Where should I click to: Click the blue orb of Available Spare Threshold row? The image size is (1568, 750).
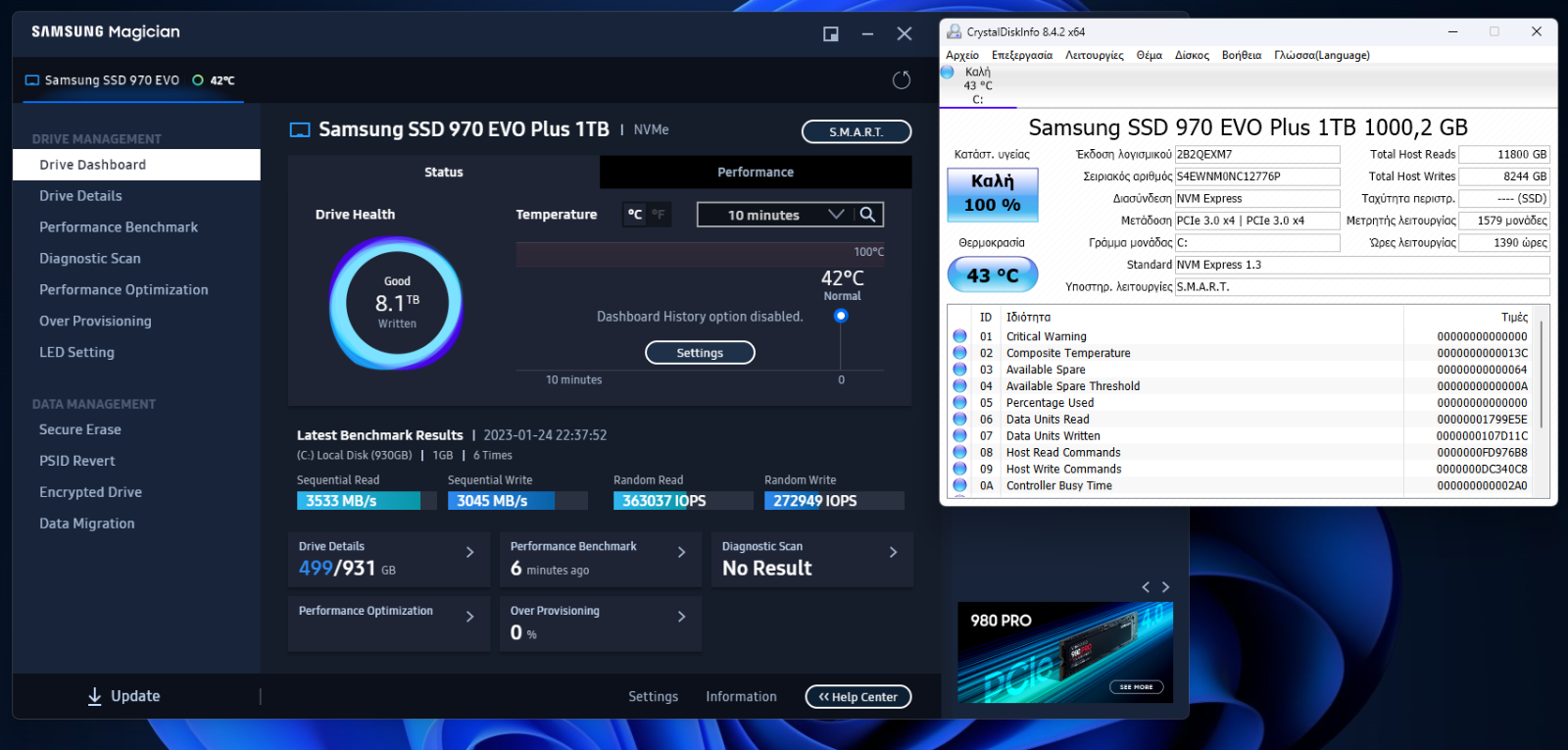960,386
